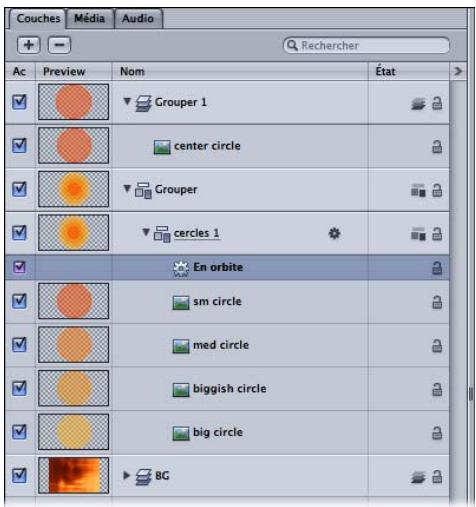Click the remove layer minus button
This screenshot has height=507, width=476.
[59, 45]
